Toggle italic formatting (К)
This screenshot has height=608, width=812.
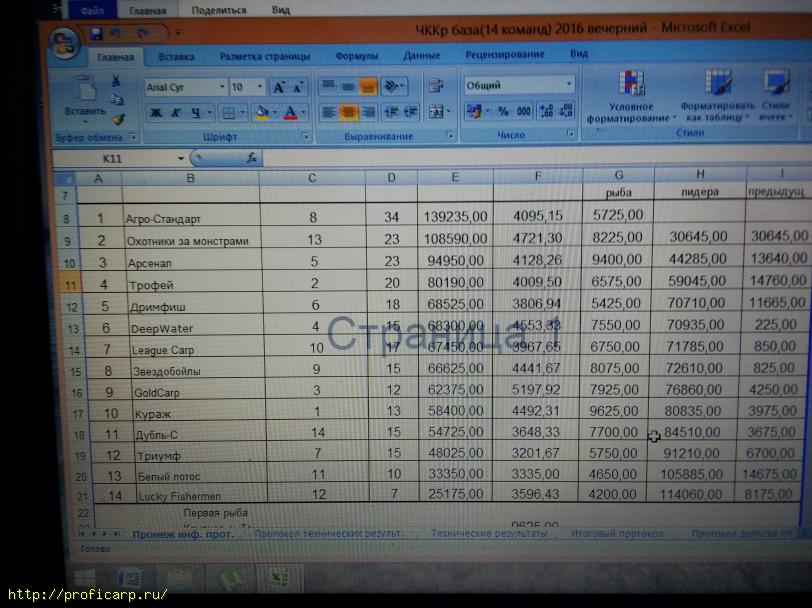(175, 113)
